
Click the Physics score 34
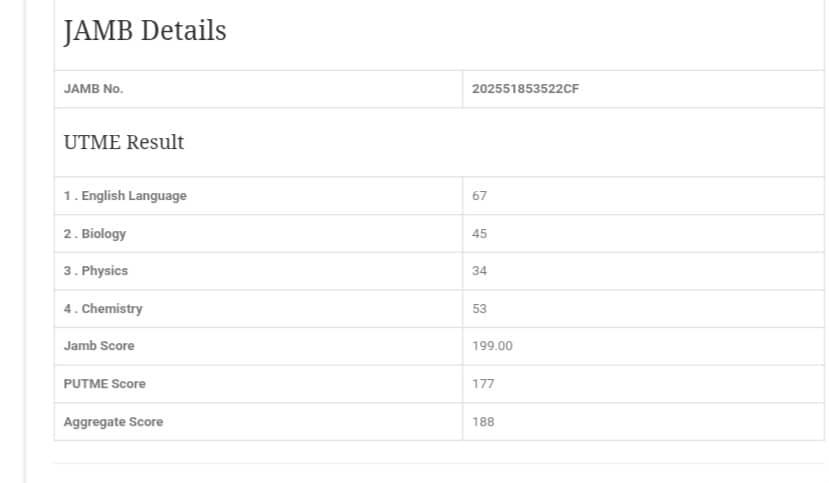pyautogui.click(x=480, y=271)
